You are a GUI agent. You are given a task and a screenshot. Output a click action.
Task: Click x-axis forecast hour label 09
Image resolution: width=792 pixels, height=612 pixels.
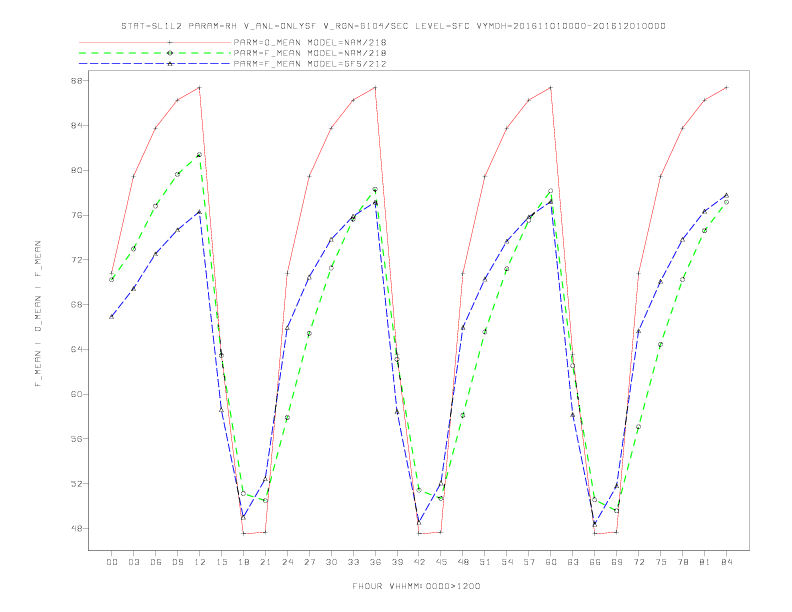point(178,562)
